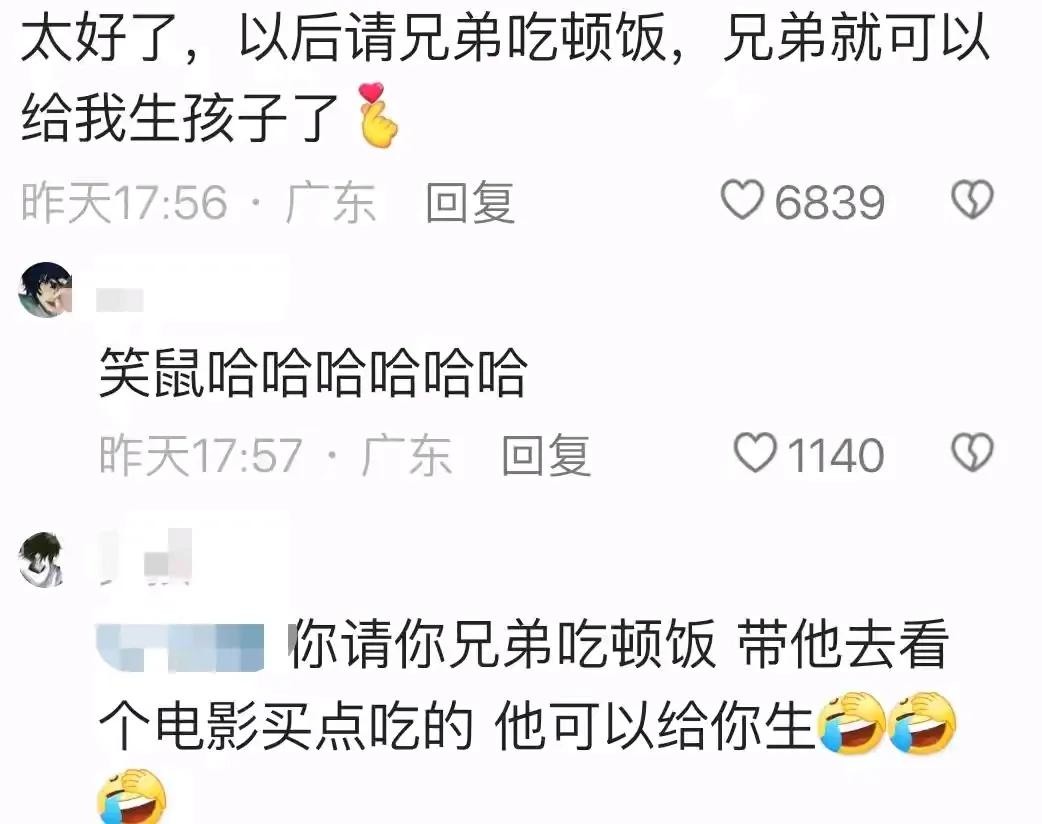The width and height of the screenshot is (1042, 824).
Task: Click the 1140 like count
Action: [x=835, y=455]
